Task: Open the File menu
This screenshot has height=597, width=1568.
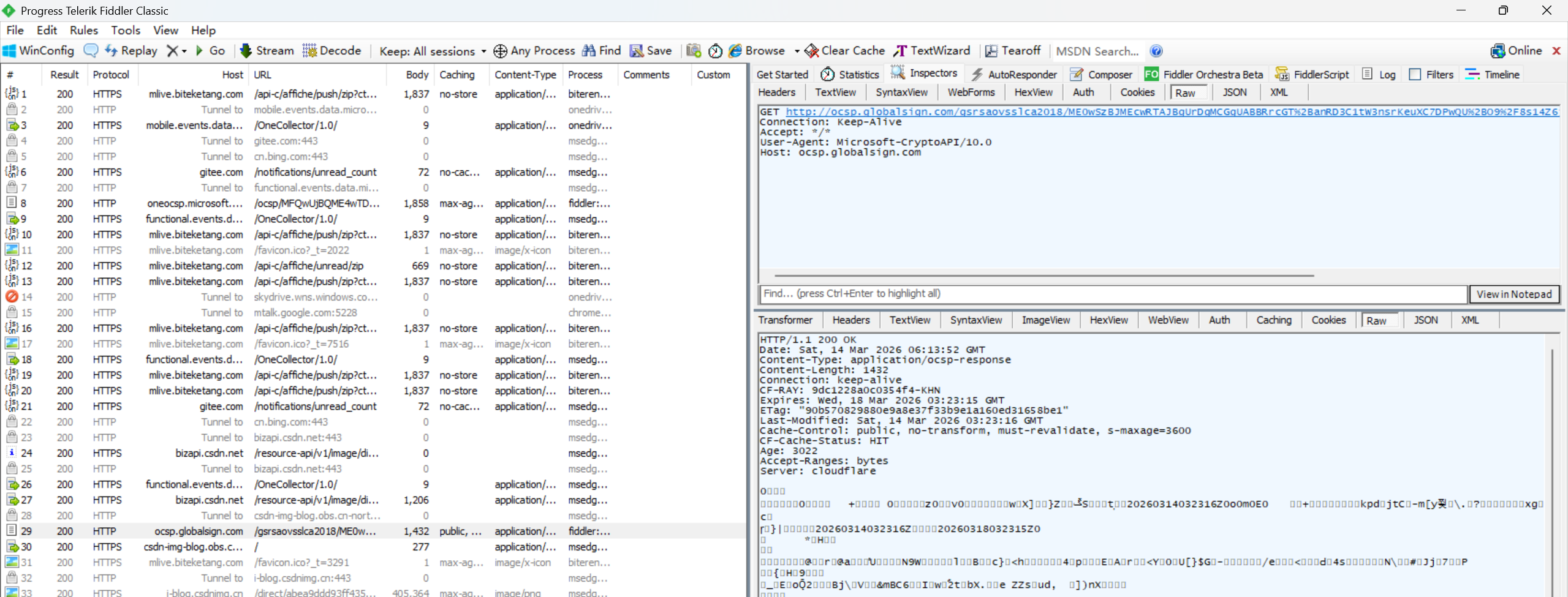Action: [x=15, y=30]
